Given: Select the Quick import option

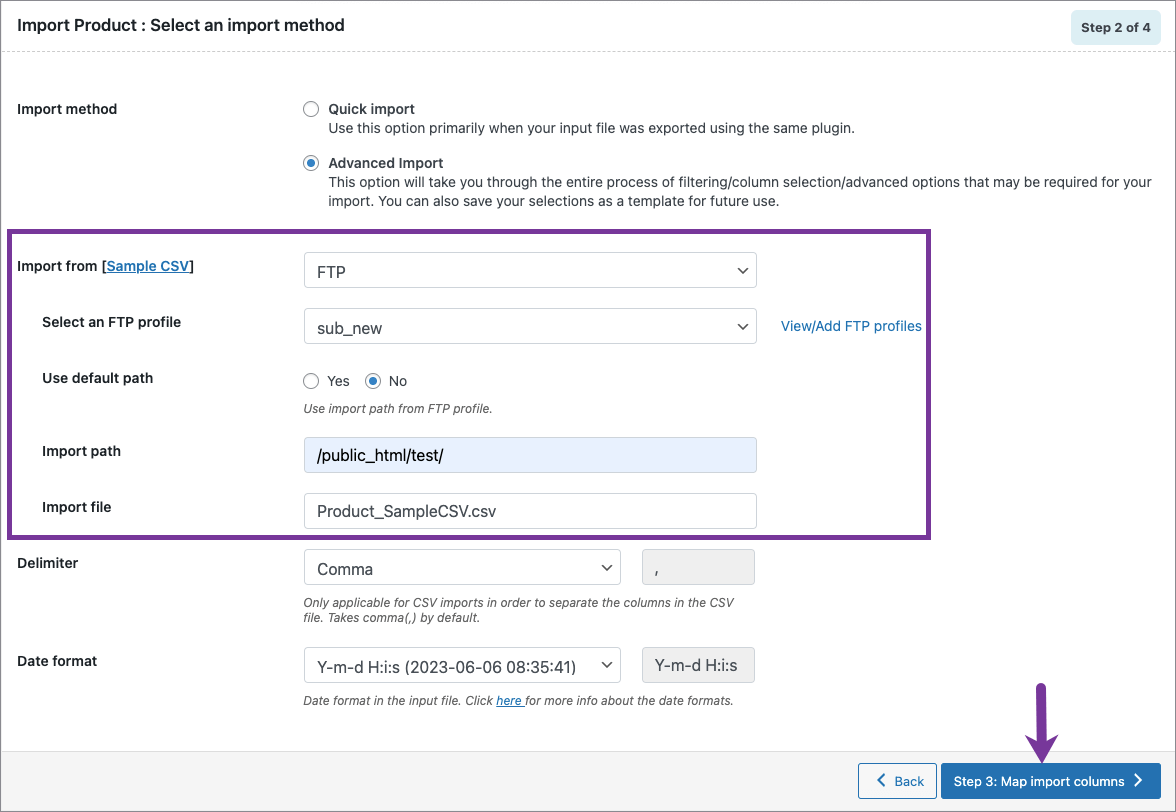Looking at the screenshot, I should click(311, 109).
